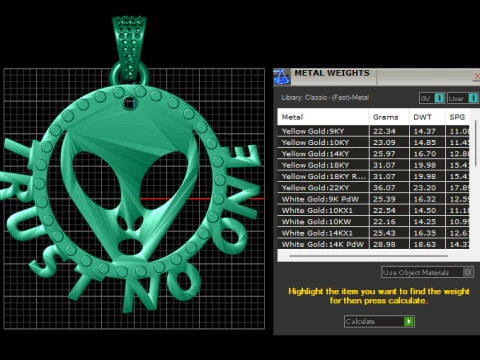This screenshot has width=480, height=360.
Task: Click DWT value 19.98 for Yellow Gold:18KY R...
Action: (425, 176)
